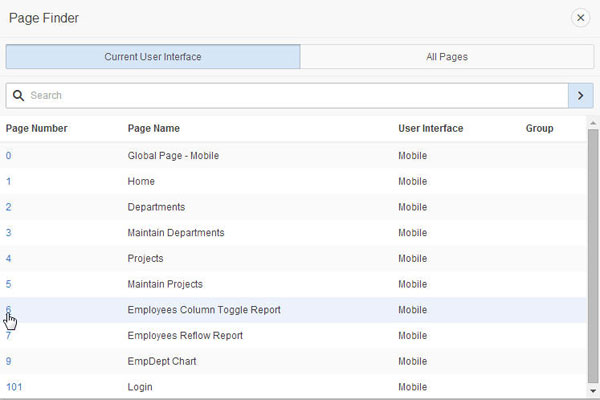Click into the Search input field

290,95
